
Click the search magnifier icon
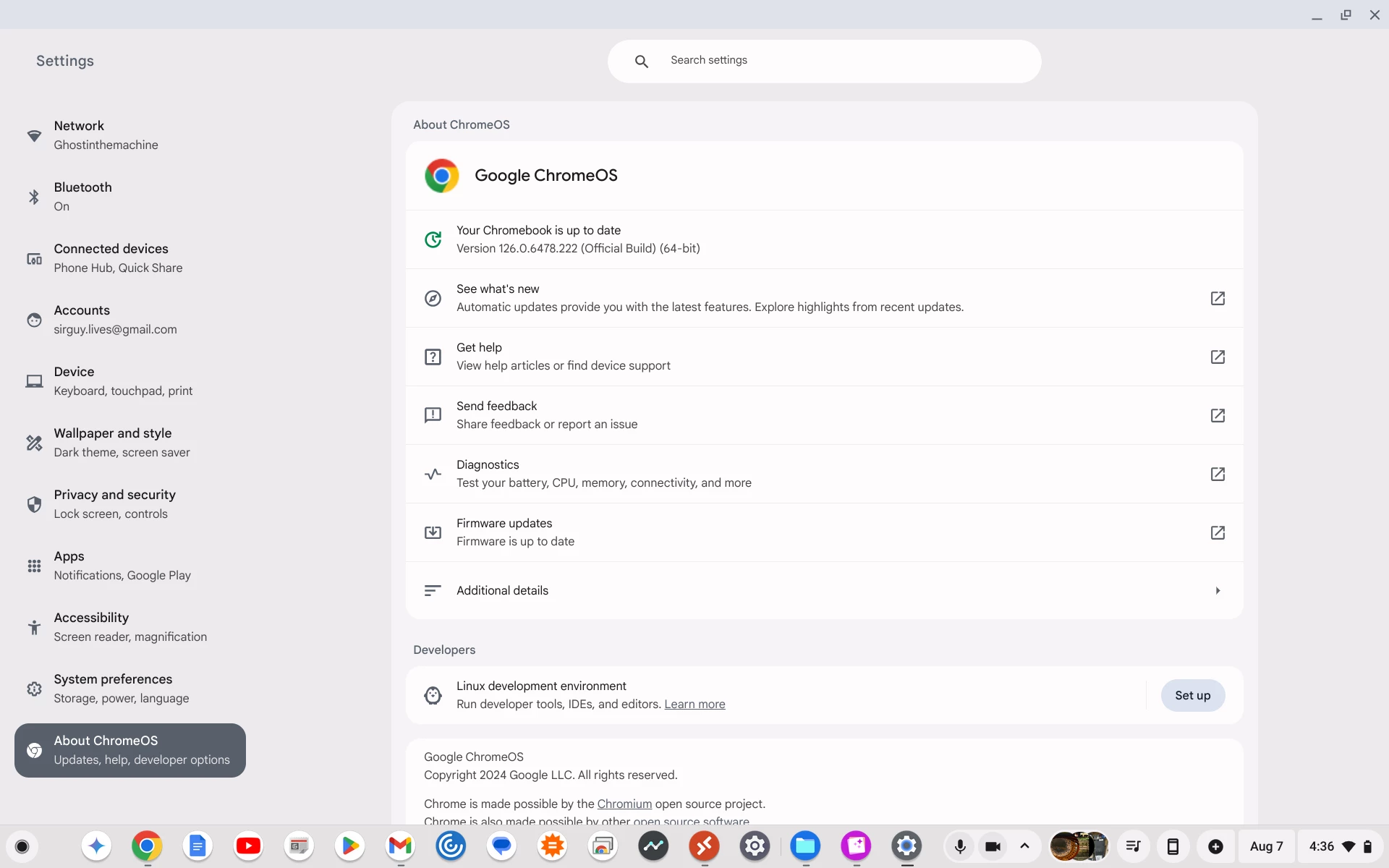pos(641,61)
